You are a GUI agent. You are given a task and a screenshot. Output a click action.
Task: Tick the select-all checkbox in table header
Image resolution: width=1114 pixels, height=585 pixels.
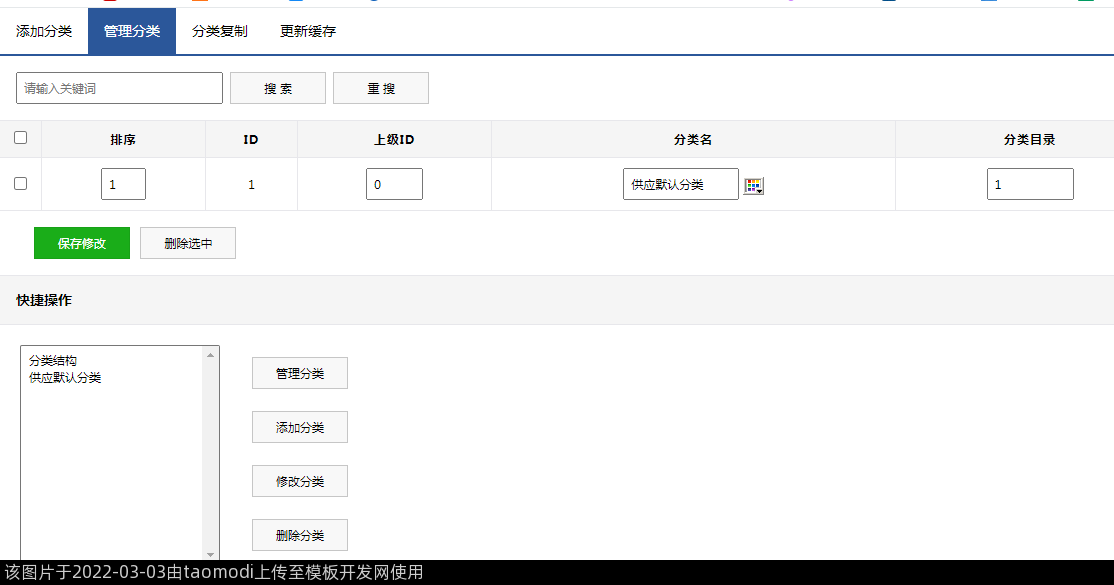(x=20, y=138)
